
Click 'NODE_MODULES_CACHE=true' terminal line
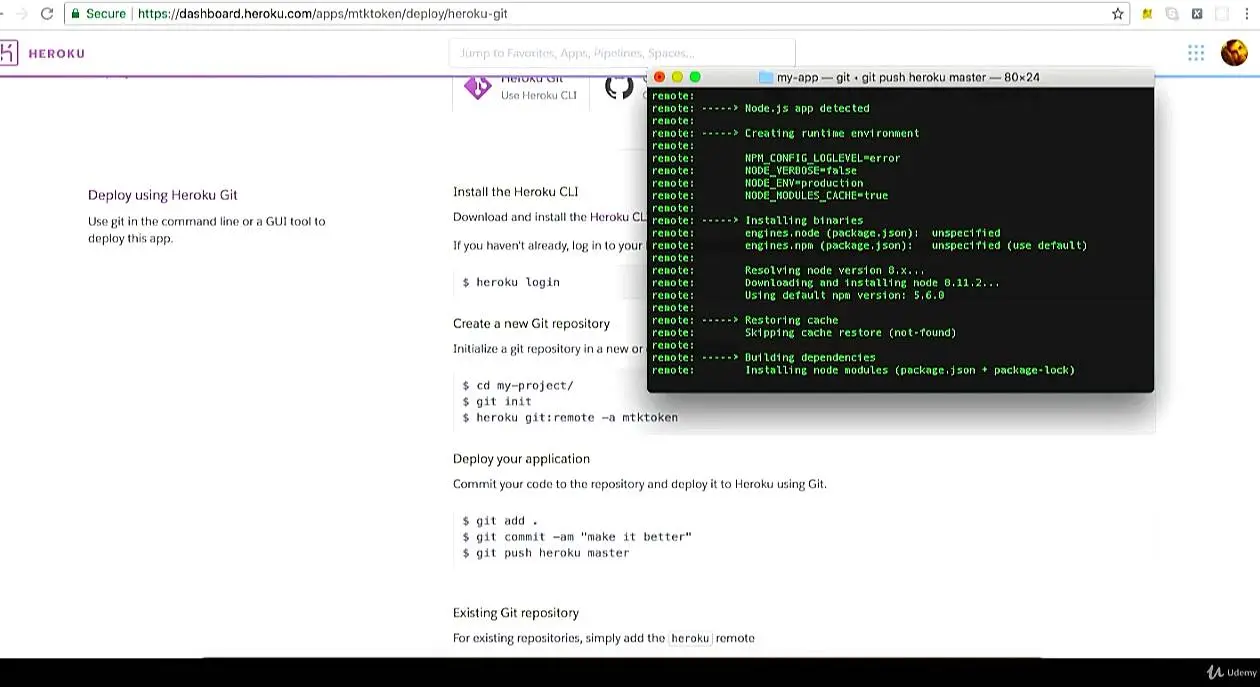point(816,196)
